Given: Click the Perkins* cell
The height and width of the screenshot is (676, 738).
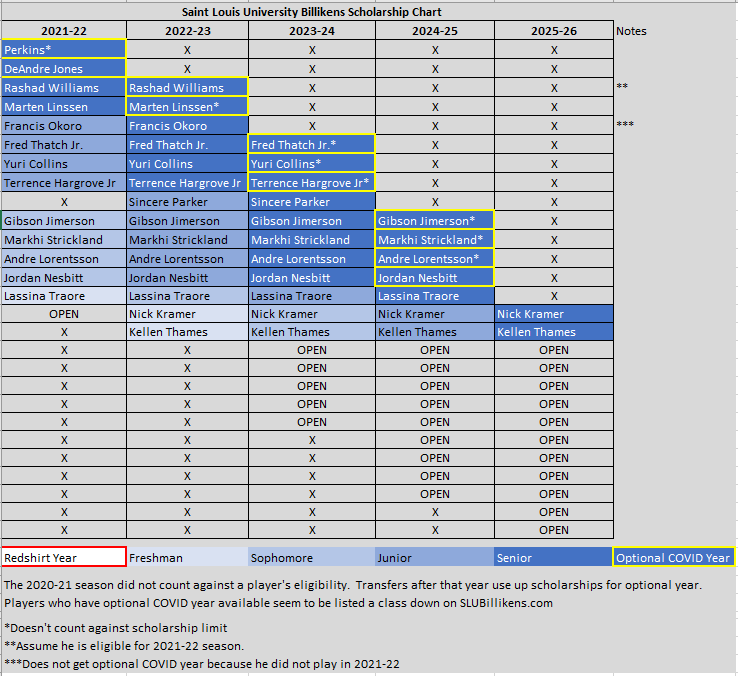Looking at the screenshot, I should (63, 50).
